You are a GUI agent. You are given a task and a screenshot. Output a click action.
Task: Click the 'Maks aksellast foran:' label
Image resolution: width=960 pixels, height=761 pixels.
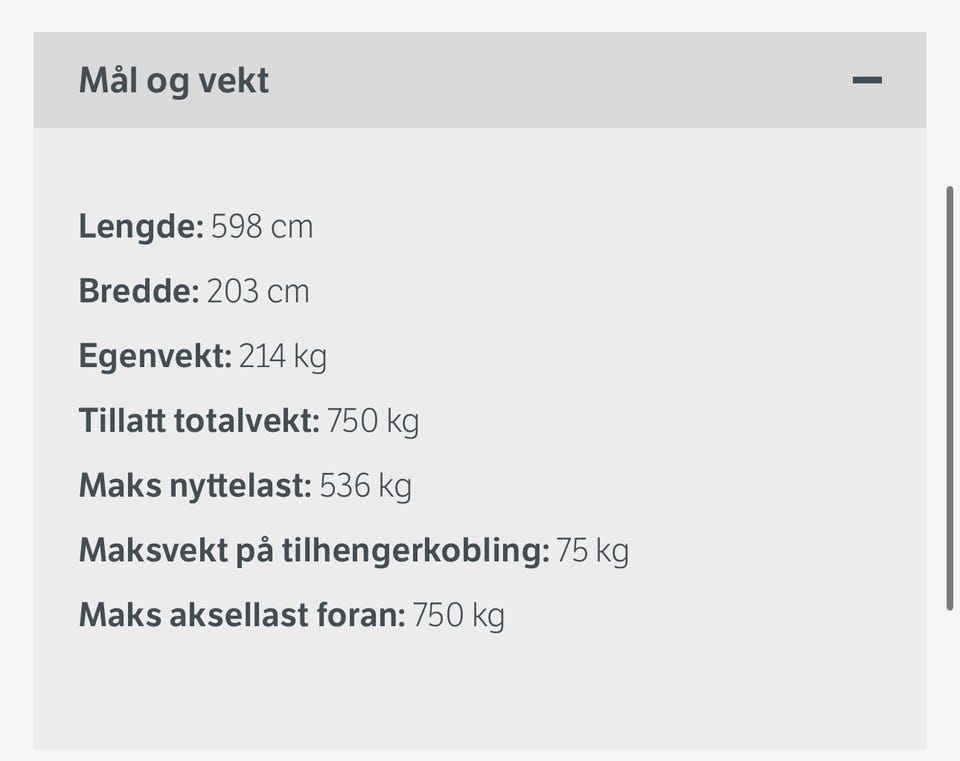pos(242,615)
